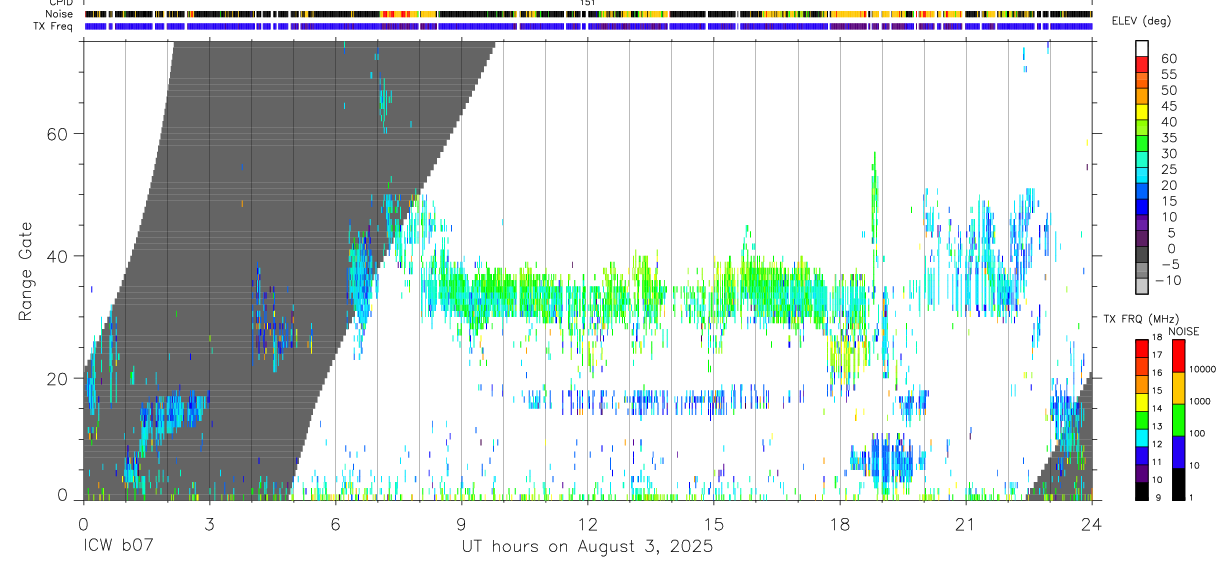Click the 50 label on ELEV colorbar

(x=1169, y=90)
